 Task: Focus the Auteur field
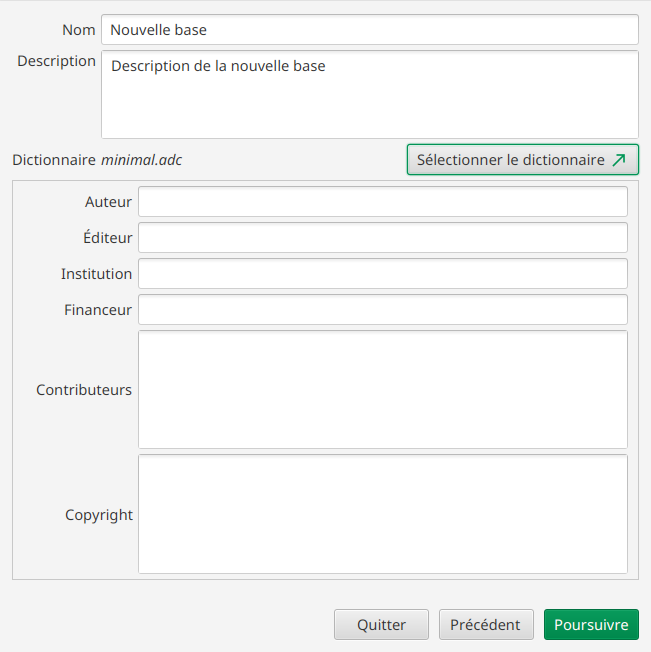[382, 202]
